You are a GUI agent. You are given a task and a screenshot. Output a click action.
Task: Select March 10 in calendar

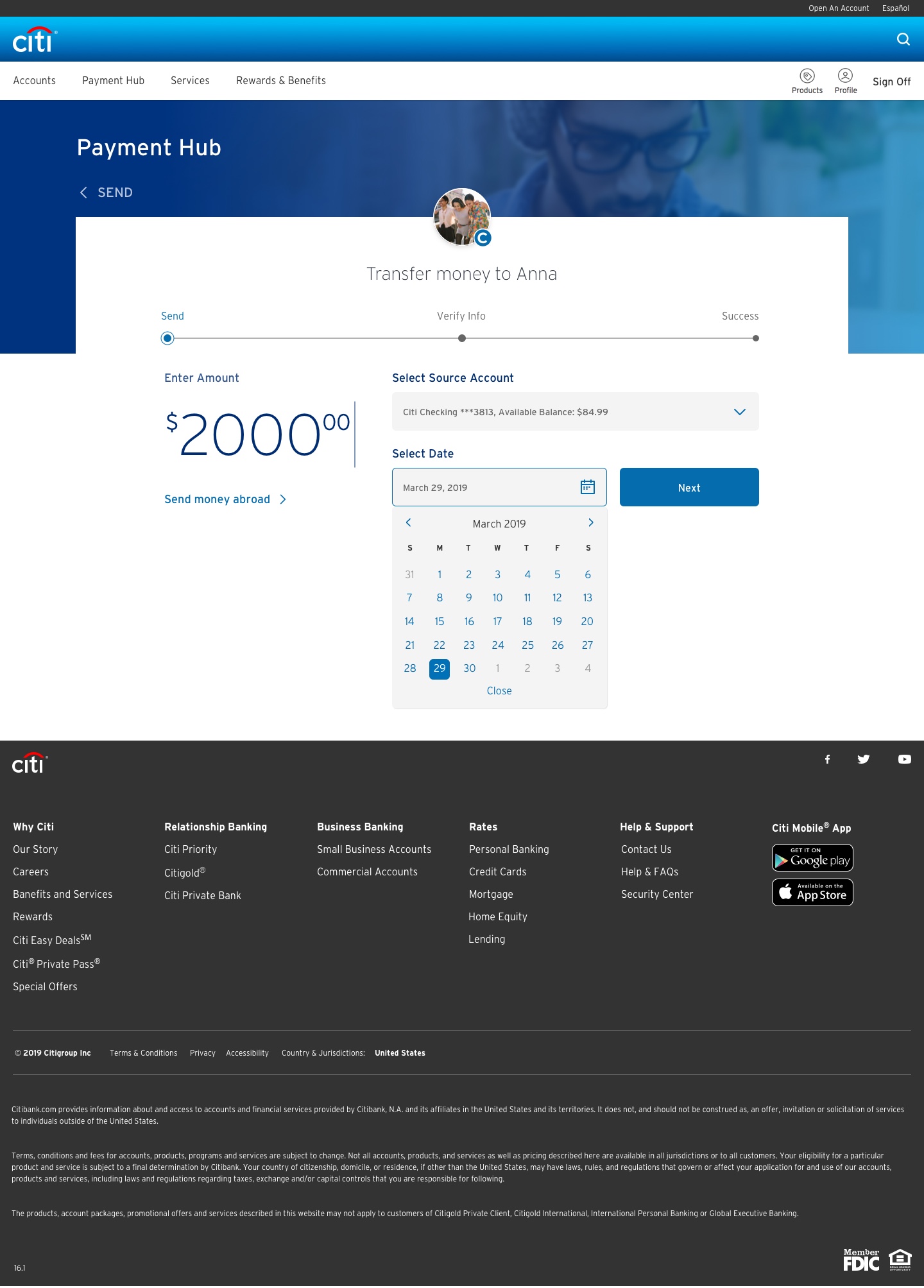497,598
